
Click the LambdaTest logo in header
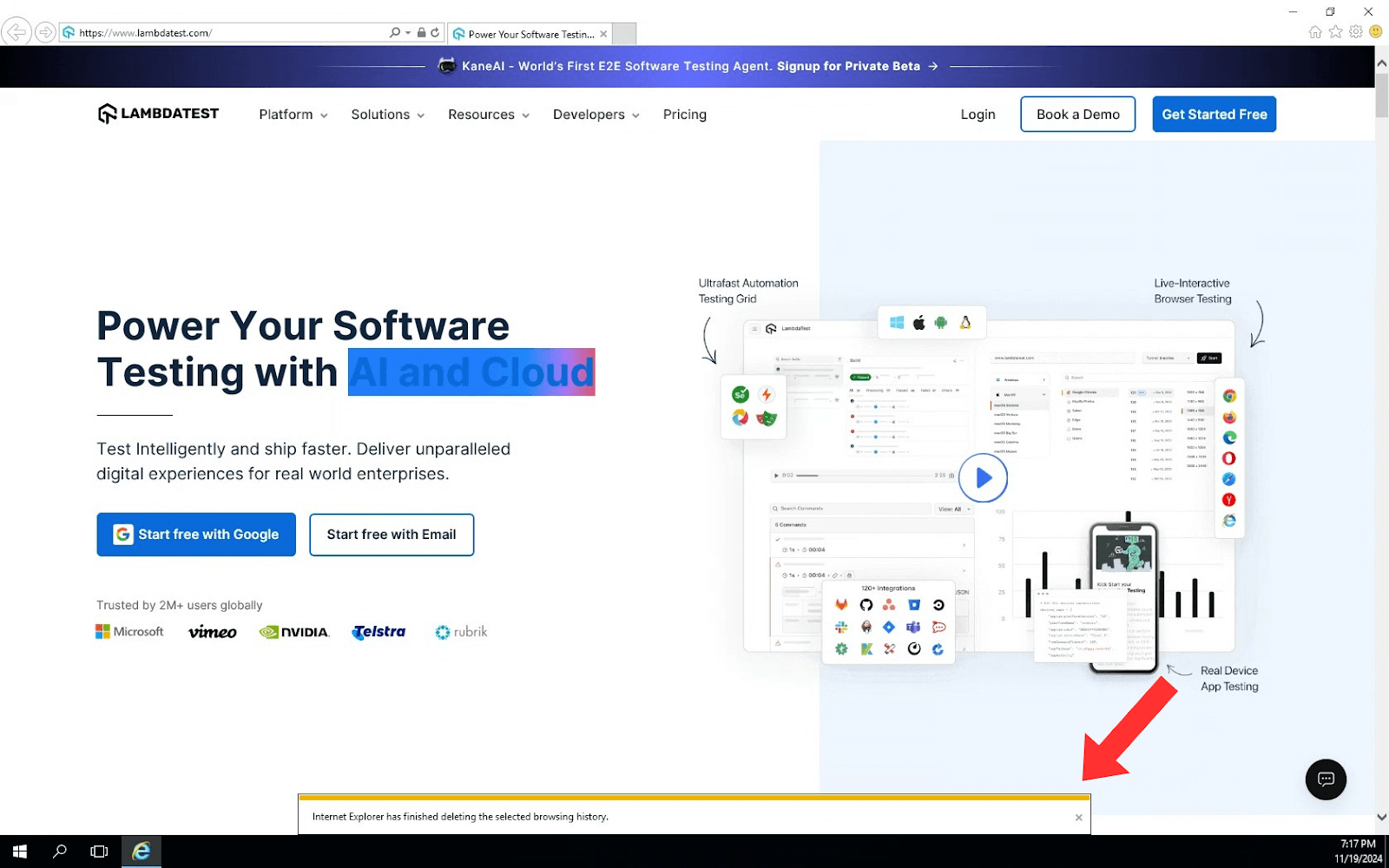click(158, 114)
